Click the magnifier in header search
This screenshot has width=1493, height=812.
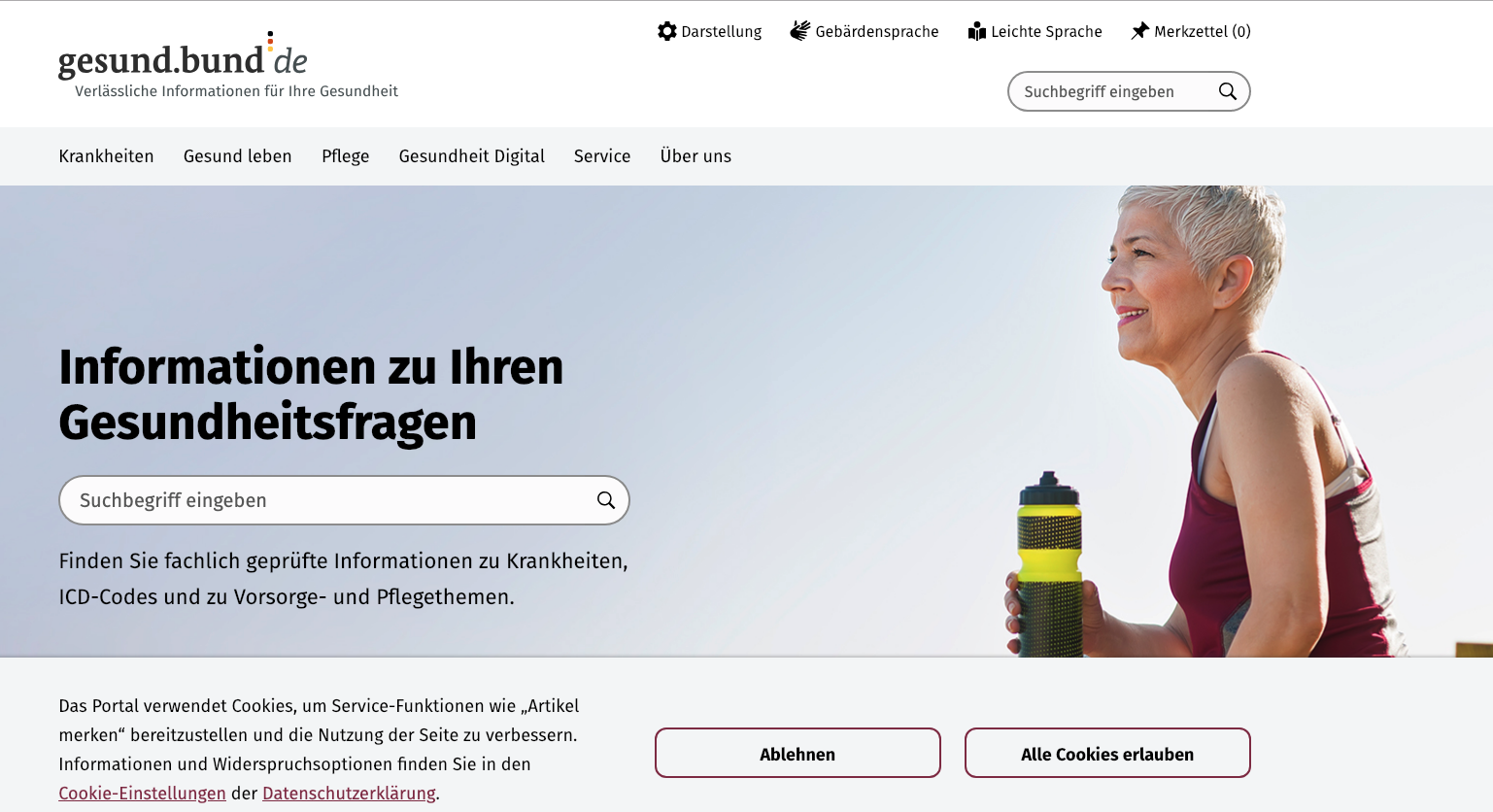1228,91
